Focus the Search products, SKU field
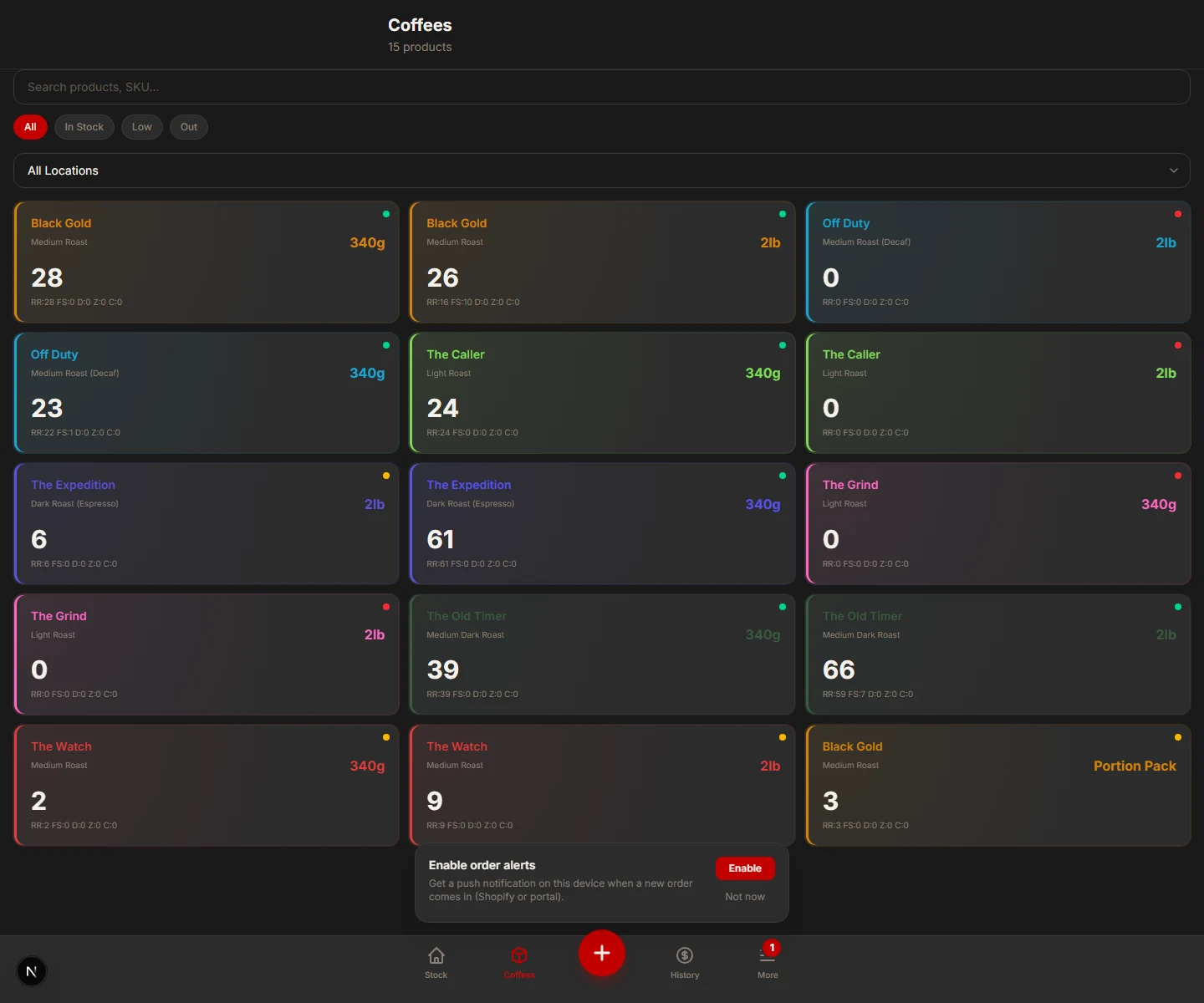The width and height of the screenshot is (1204, 1003). (602, 87)
